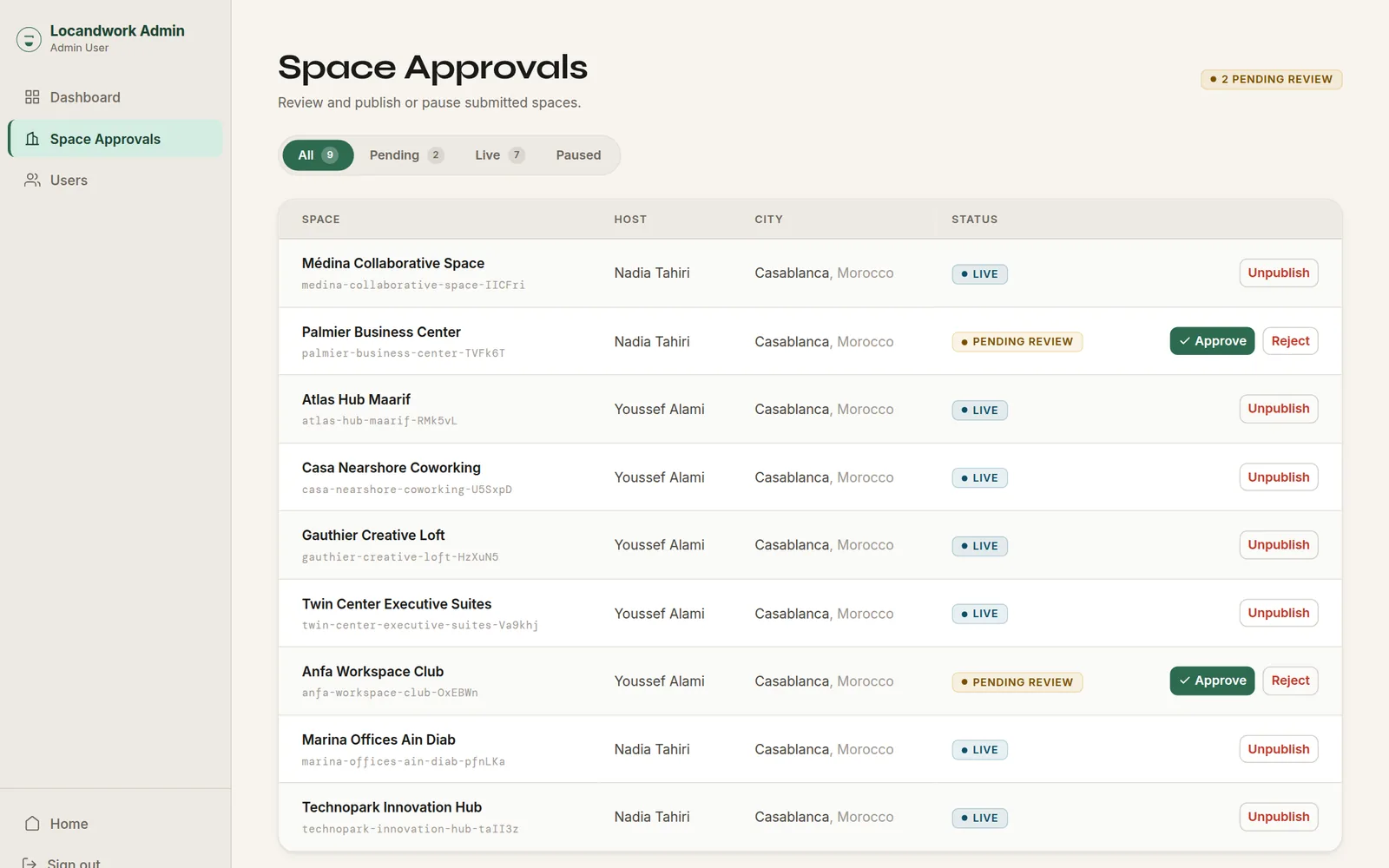Viewport: 1389px width, 868px height.
Task: Unpublish Atlas Hub Maarif
Action: point(1278,409)
